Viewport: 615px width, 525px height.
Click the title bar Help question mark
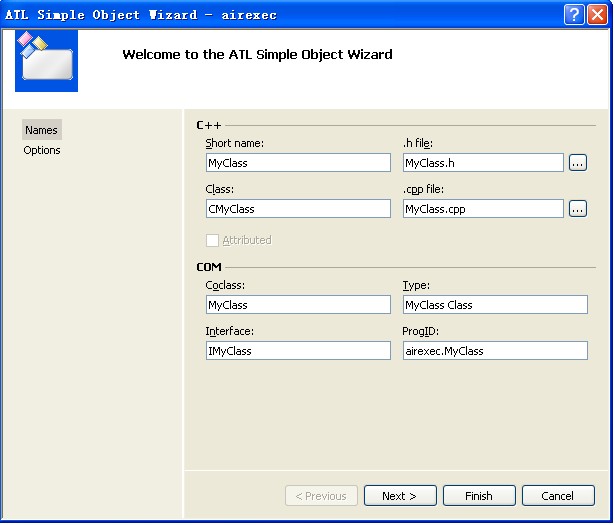click(573, 14)
